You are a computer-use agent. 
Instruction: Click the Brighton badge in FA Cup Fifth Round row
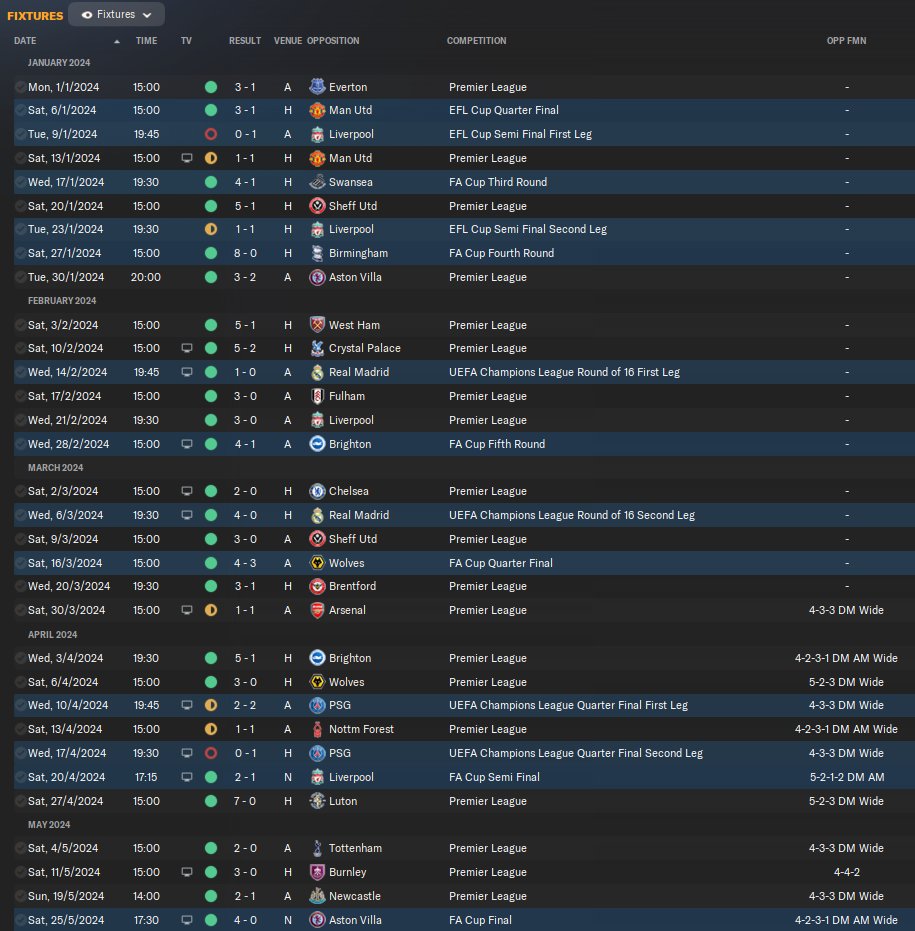tap(317, 444)
